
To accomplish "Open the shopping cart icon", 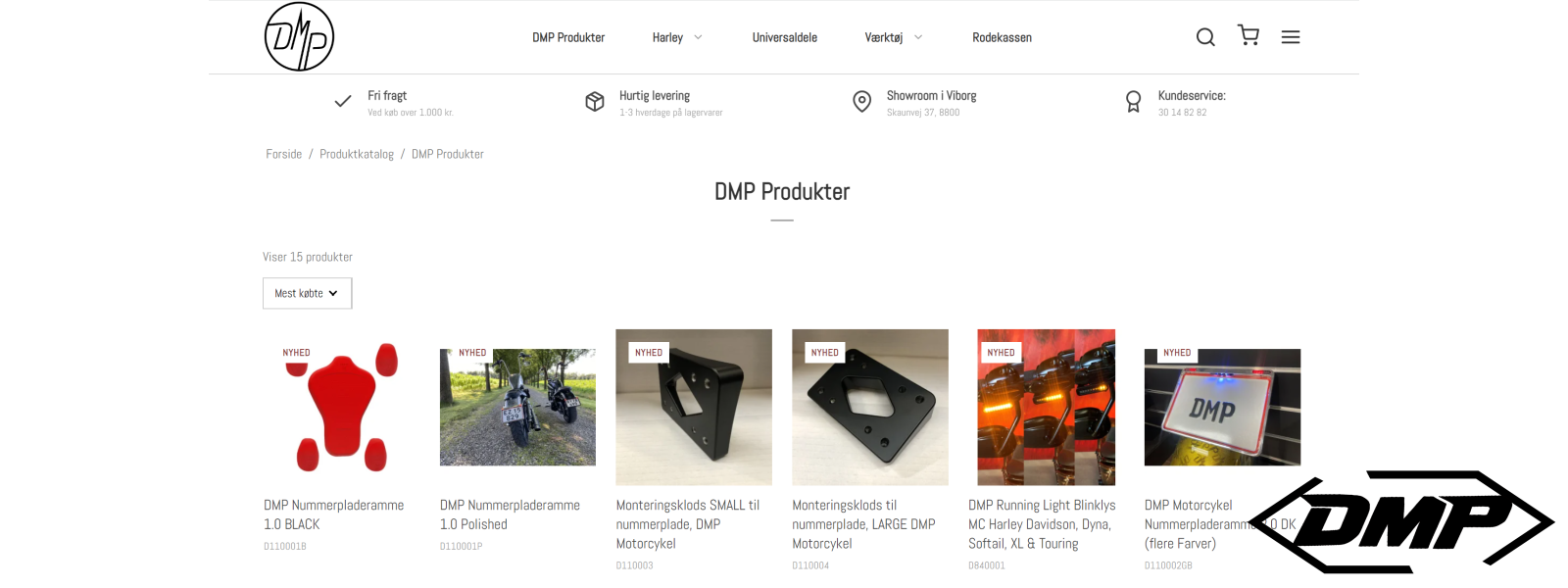I will [x=1249, y=35].
